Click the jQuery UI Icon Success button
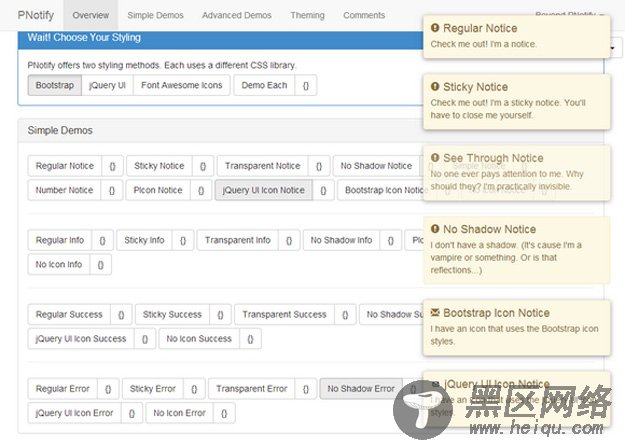 tap(81, 339)
